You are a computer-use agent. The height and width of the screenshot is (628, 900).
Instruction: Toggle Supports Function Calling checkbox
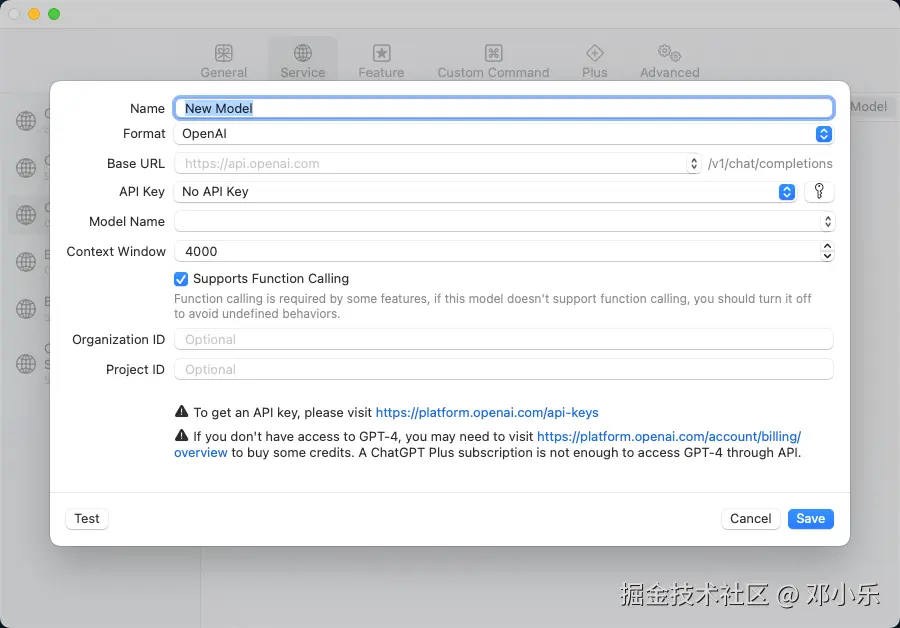181,279
